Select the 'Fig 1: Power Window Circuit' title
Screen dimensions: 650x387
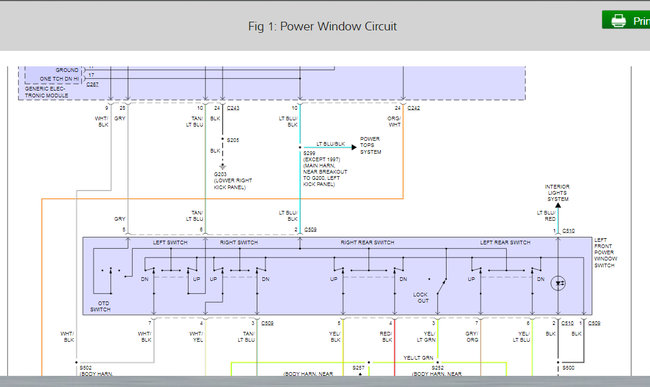[x=322, y=27]
